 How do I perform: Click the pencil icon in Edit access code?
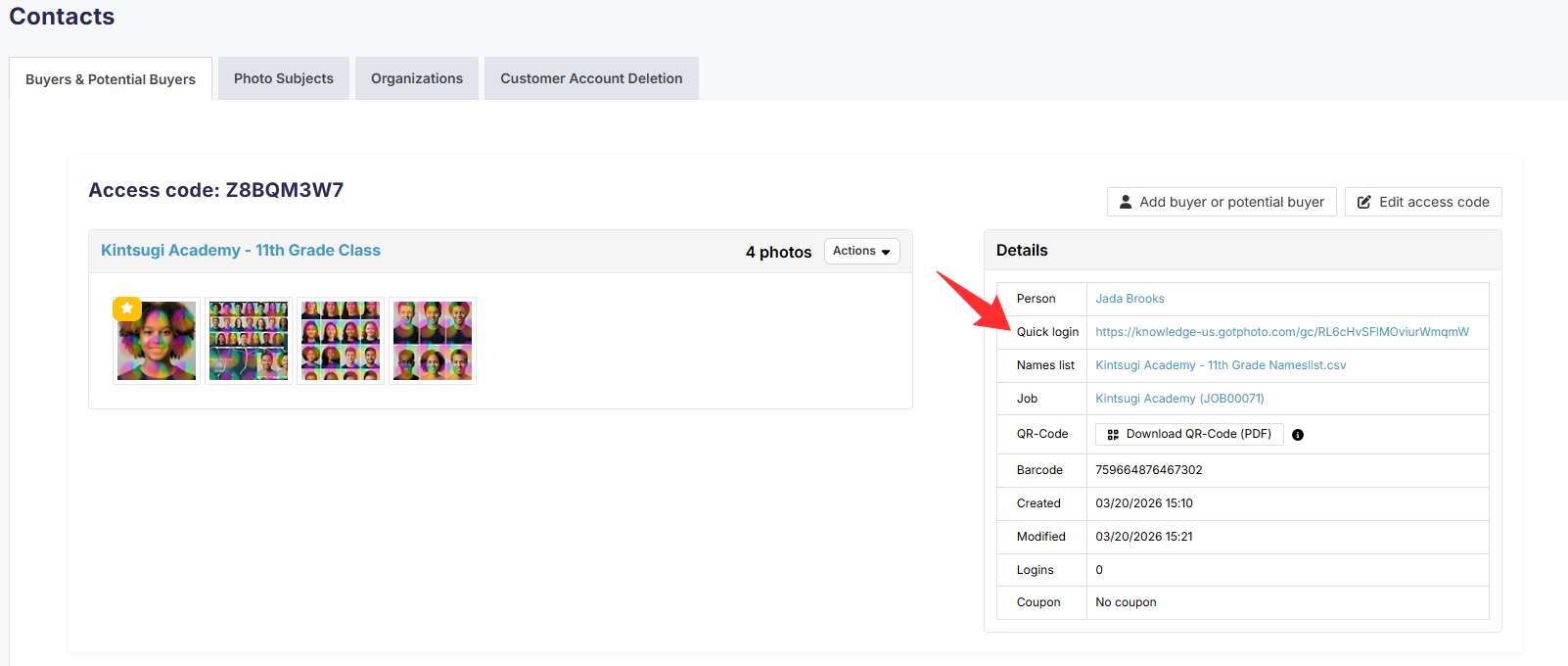(1364, 202)
